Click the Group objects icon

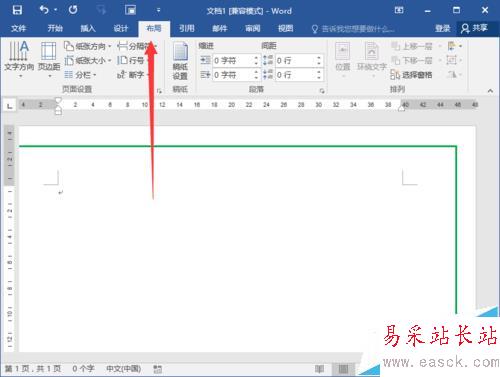click(455, 60)
